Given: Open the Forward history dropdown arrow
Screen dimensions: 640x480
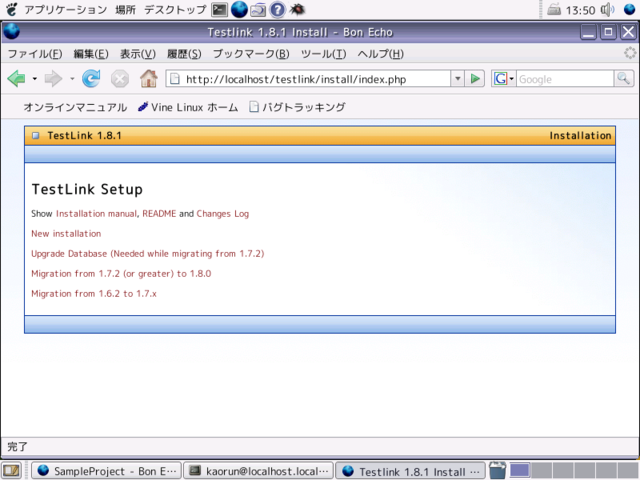Looking at the screenshot, I should point(72,78).
